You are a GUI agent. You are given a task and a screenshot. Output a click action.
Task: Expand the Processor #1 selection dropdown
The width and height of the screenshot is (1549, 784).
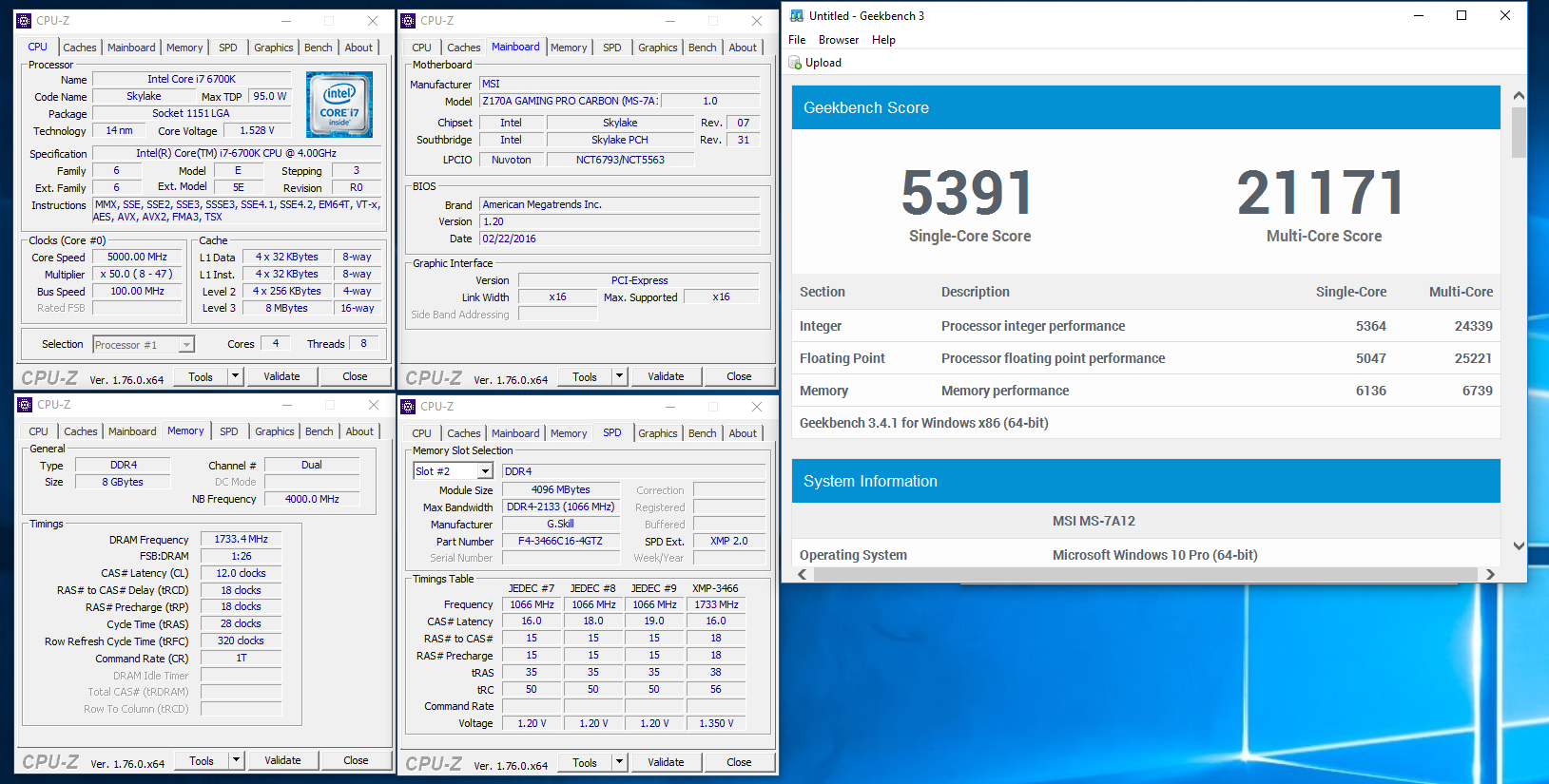[186, 344]
